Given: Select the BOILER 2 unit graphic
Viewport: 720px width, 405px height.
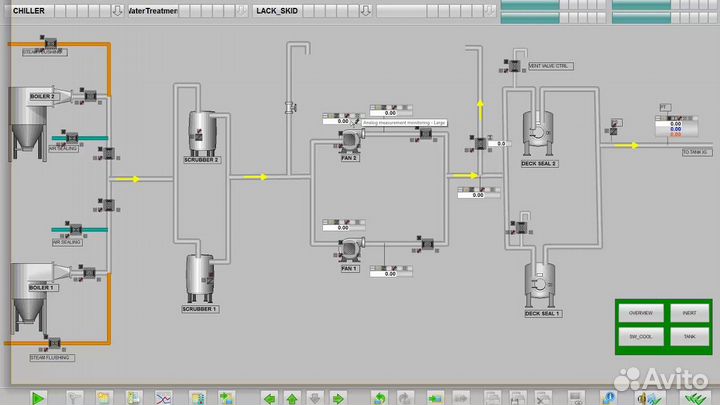Looking at the screenshot, I should tap(32, 116).
